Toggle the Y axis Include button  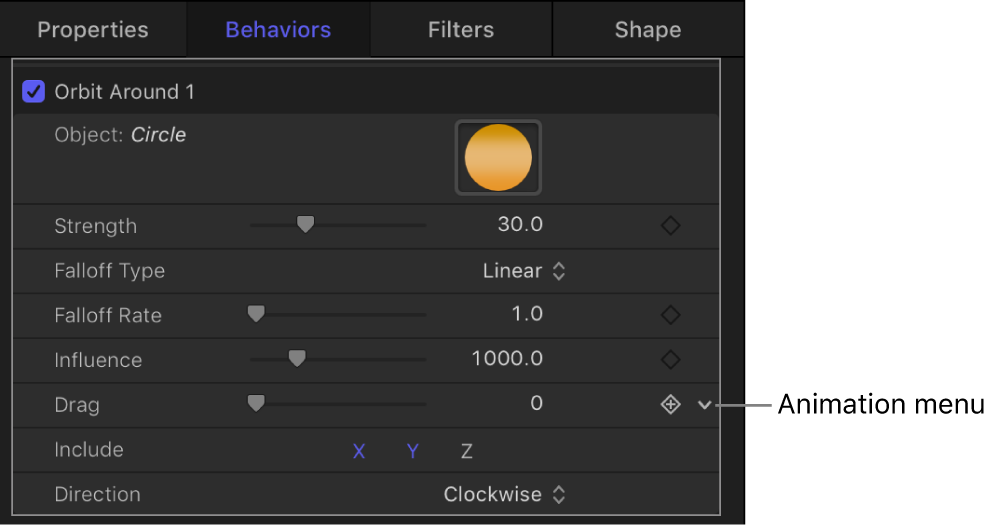[x=413, y=451]
